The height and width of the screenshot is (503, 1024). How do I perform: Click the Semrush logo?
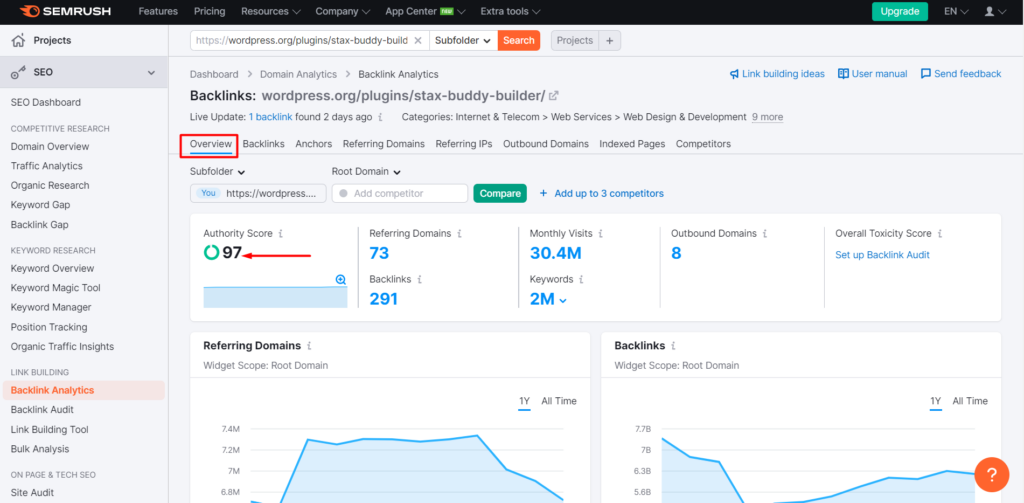[x=65, y=11]
